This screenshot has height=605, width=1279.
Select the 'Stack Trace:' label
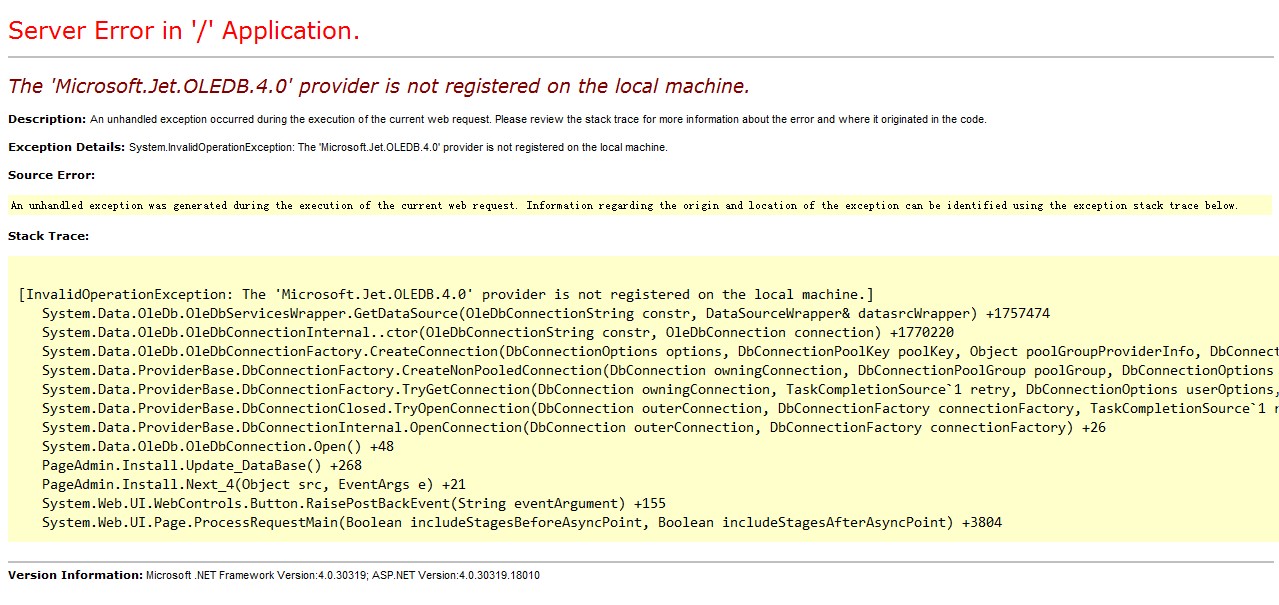pyautogui.click(x=48, y=236)
